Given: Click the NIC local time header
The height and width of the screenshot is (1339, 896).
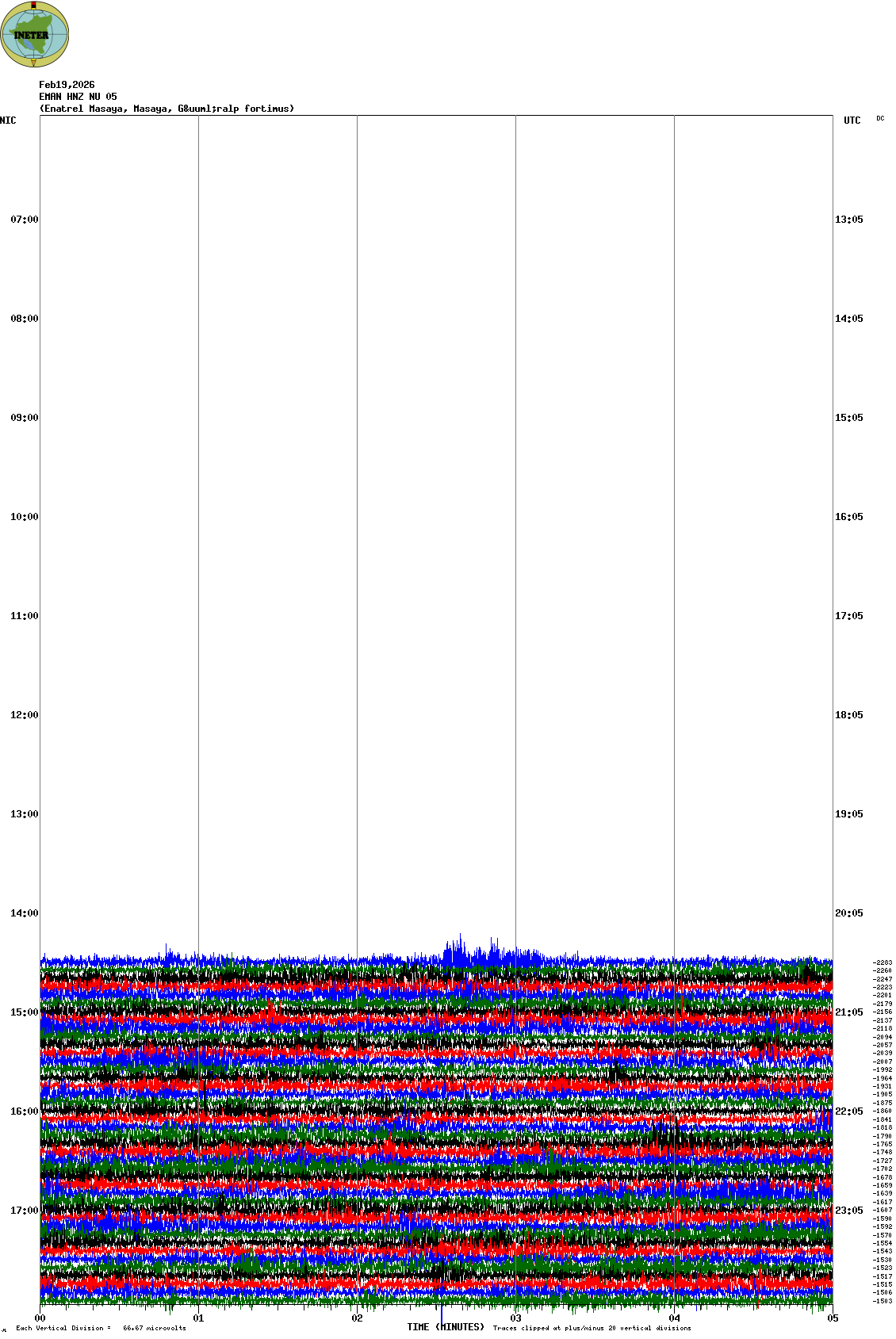Looking at the screenshot, I should pyautogui.click(x=8, y=121).
